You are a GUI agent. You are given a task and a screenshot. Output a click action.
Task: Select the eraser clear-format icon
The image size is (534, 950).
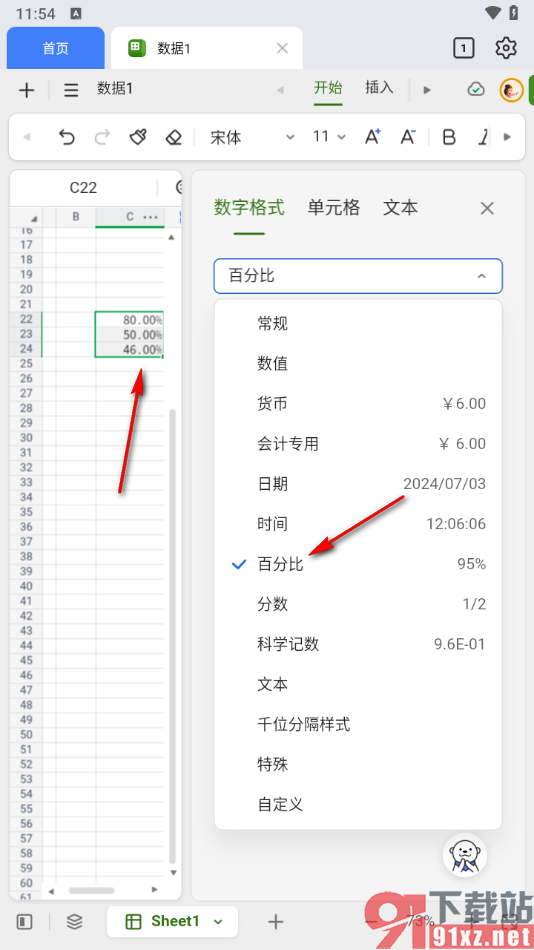(x=173, y=138)
